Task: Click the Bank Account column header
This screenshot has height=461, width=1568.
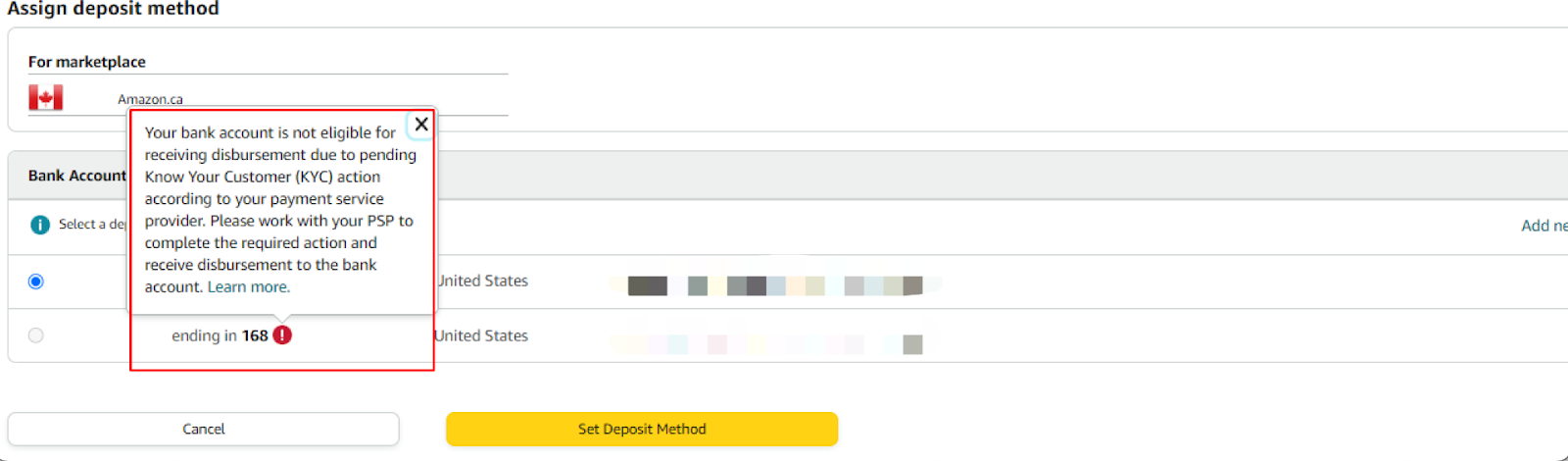Action: [x=76, y=176]
